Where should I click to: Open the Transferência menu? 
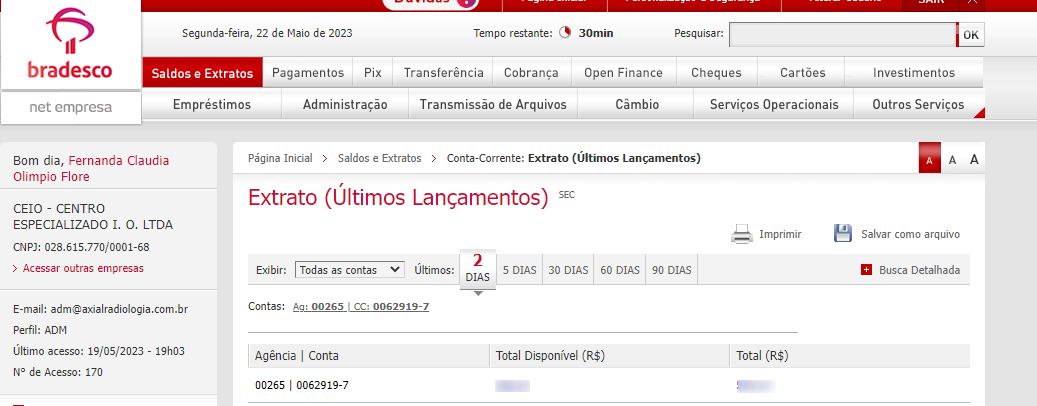coord(443,73)
